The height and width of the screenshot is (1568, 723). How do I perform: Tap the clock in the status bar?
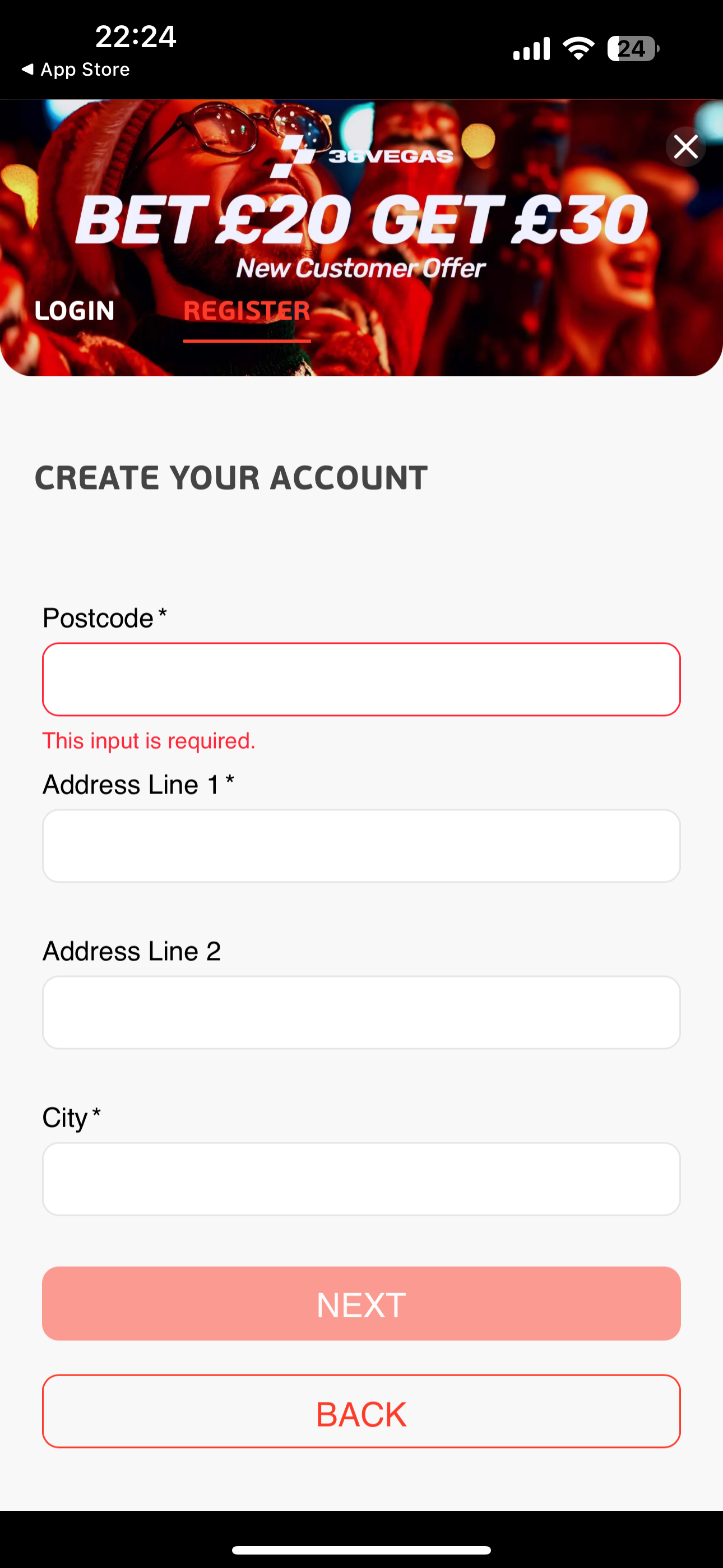[135, 36]
